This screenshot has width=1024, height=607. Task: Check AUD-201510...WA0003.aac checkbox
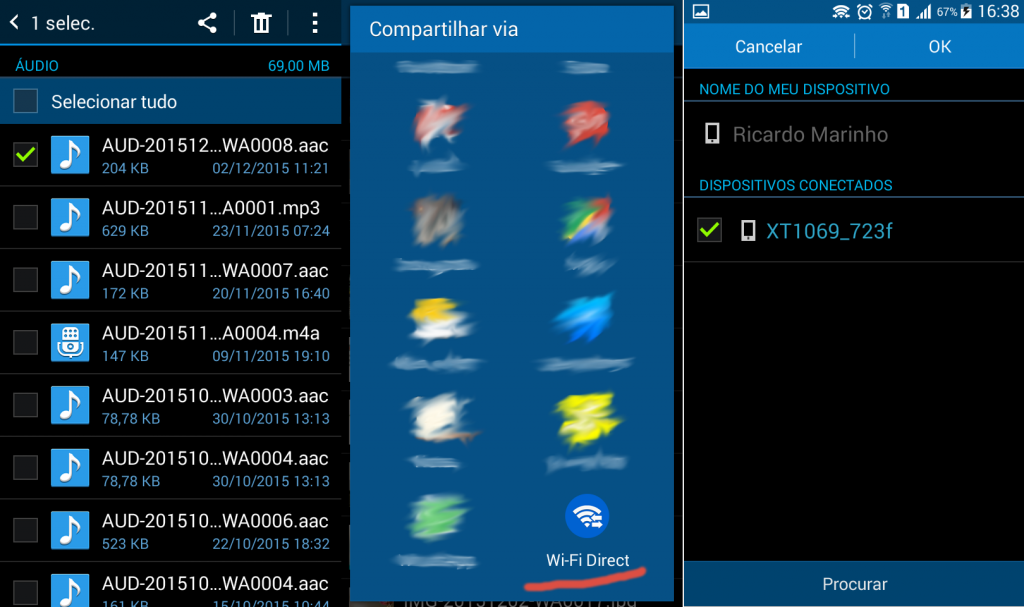pos(25,405)
